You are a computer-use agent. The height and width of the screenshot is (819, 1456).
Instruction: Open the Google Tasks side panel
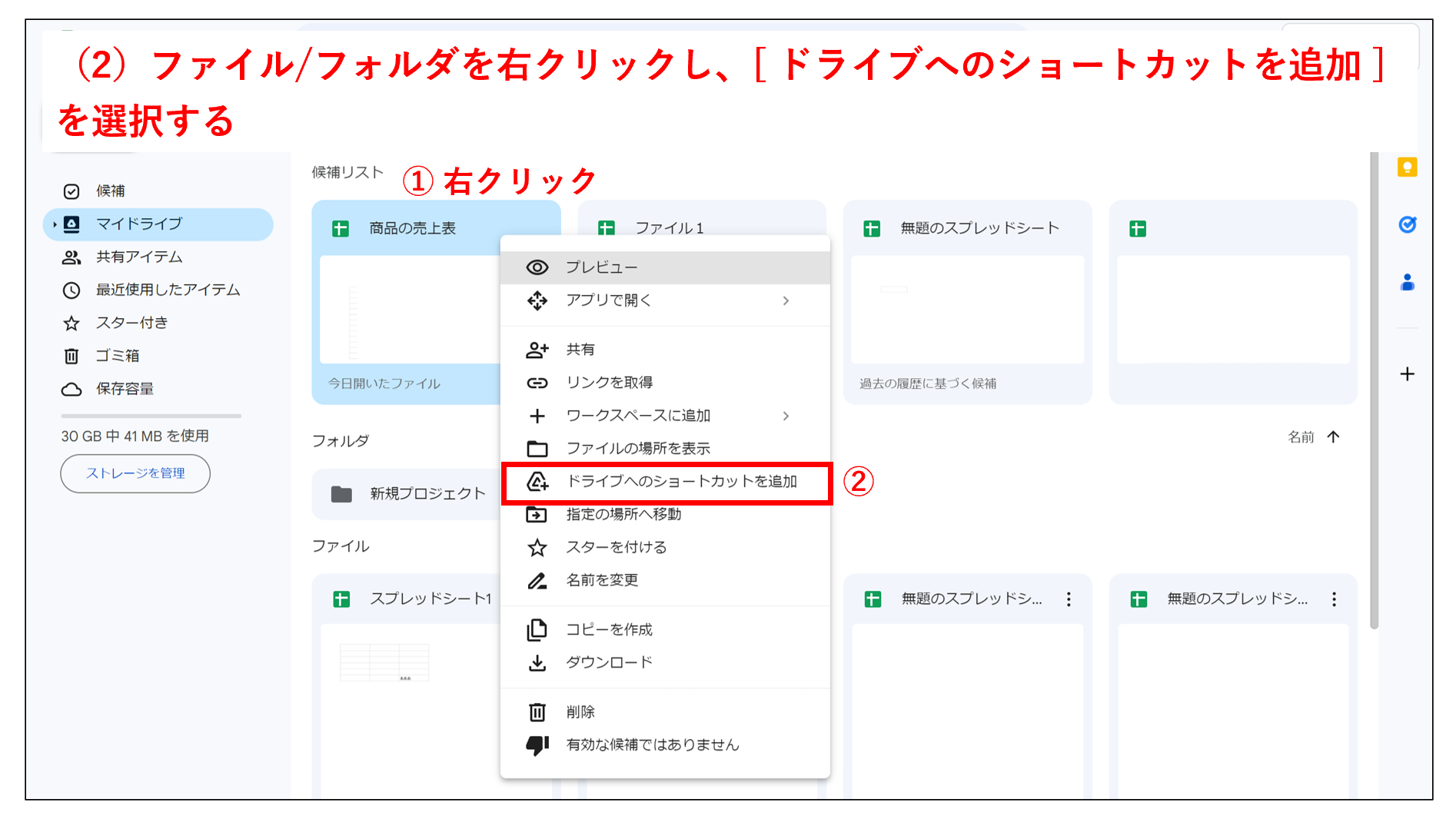[1408, 225]
